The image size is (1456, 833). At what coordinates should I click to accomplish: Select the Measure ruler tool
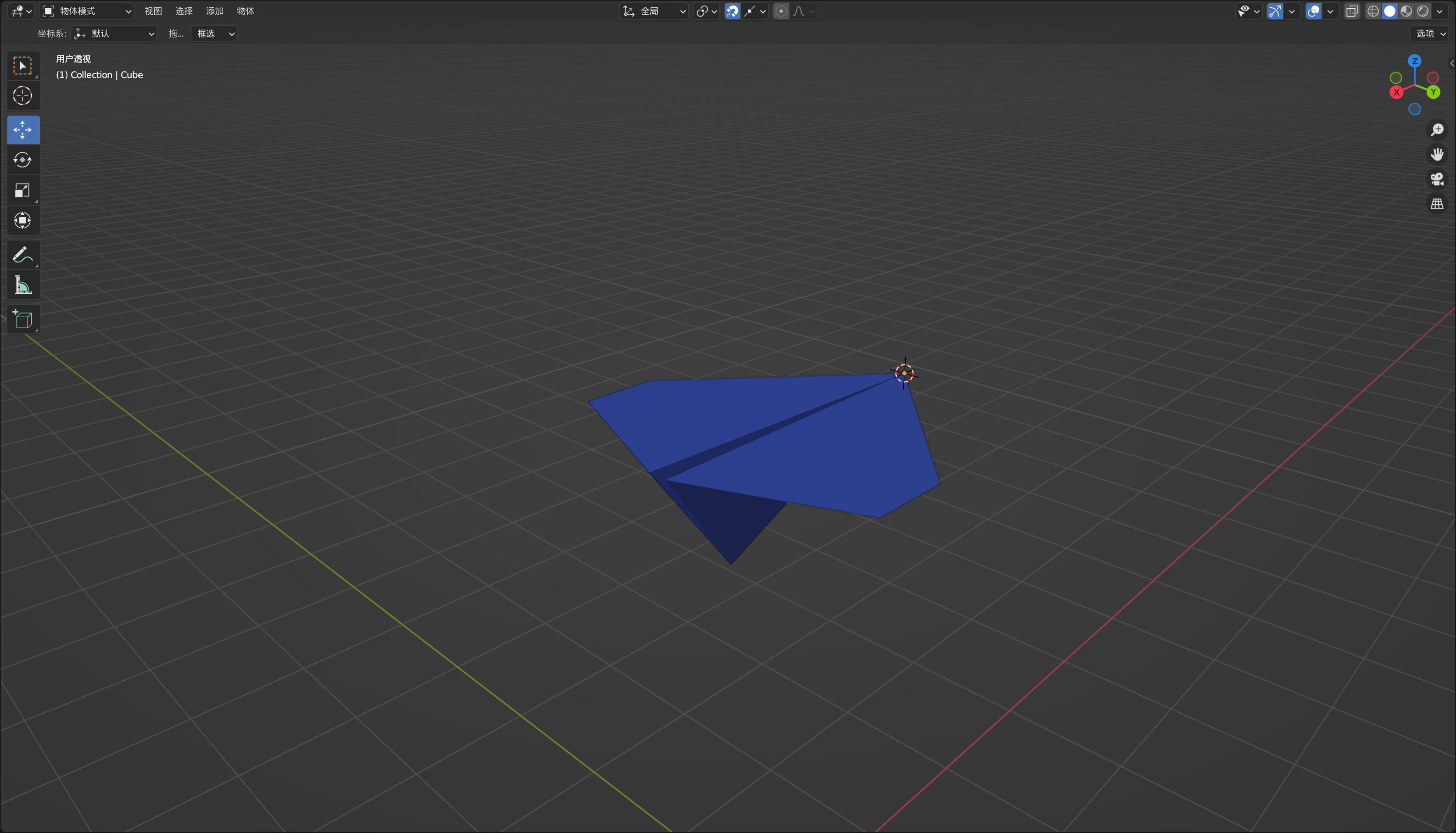(23, 285)
